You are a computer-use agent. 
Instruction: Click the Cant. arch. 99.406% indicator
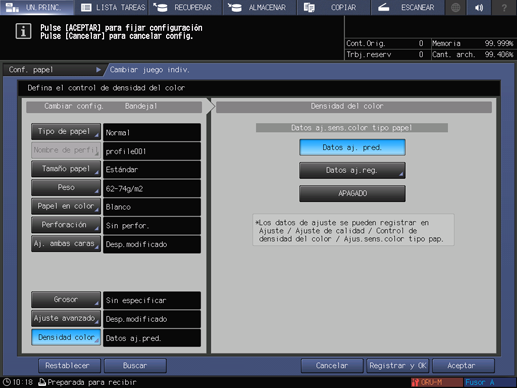pos(473,54)
